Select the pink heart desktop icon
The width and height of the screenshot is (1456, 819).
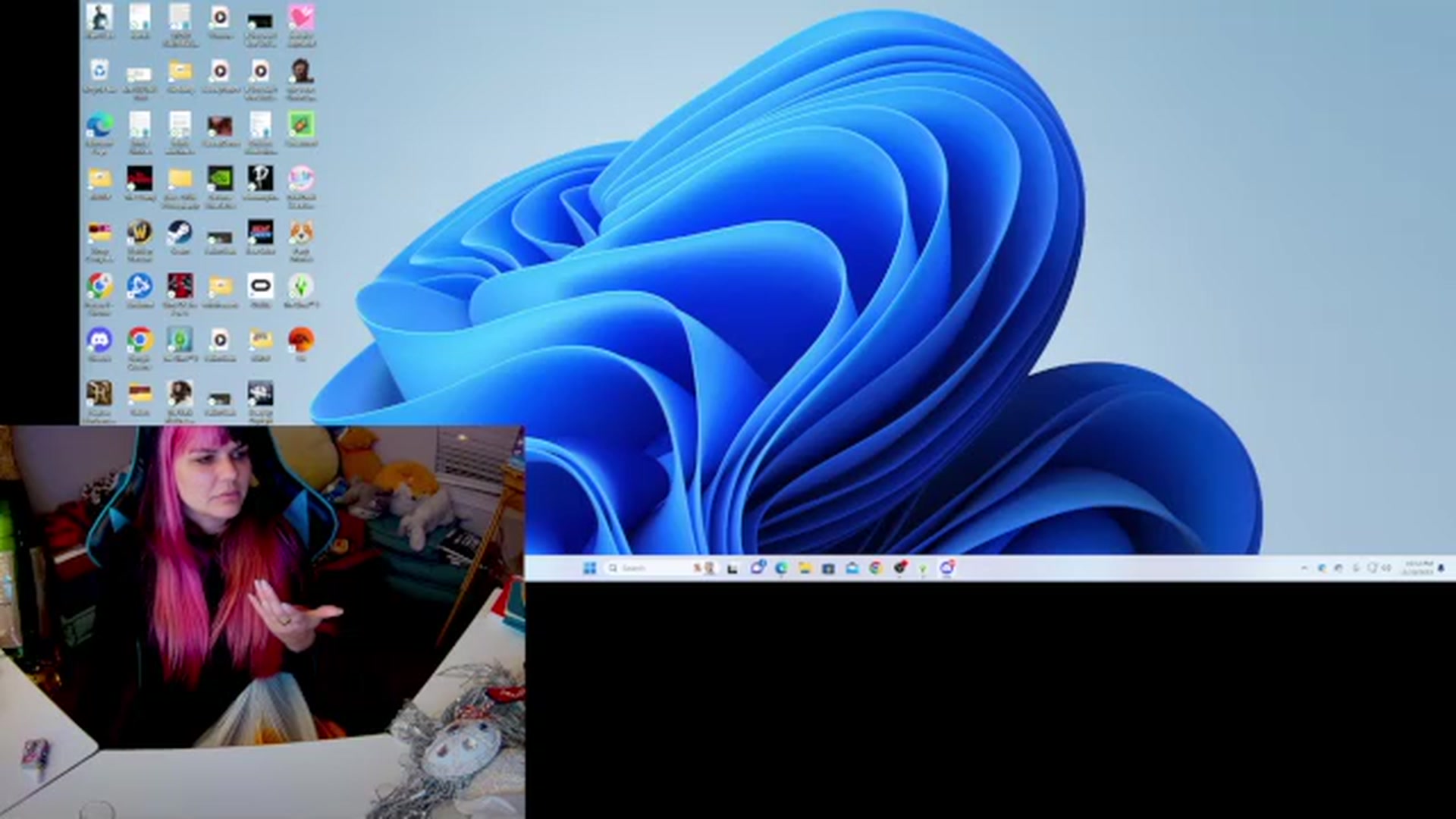[x=301, y=17]
